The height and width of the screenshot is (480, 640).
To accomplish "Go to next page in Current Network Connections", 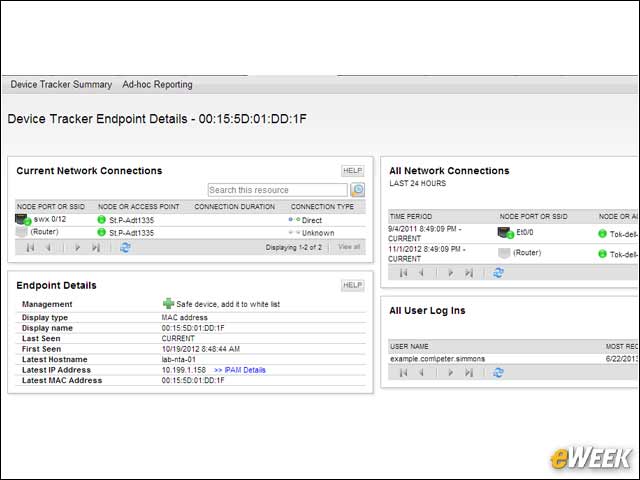I will point(77,247).
